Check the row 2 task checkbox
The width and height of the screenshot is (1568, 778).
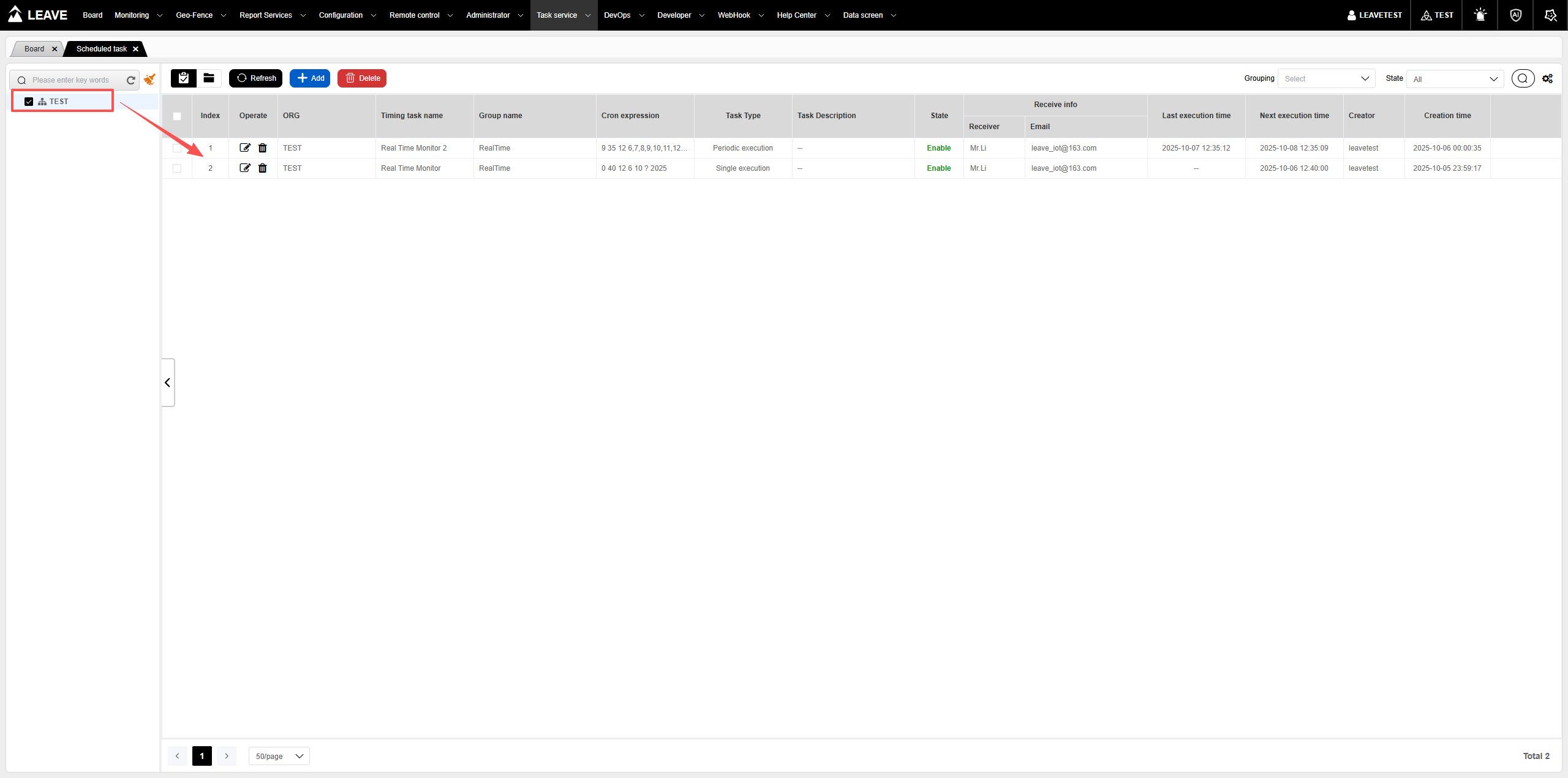click(177, 168)
